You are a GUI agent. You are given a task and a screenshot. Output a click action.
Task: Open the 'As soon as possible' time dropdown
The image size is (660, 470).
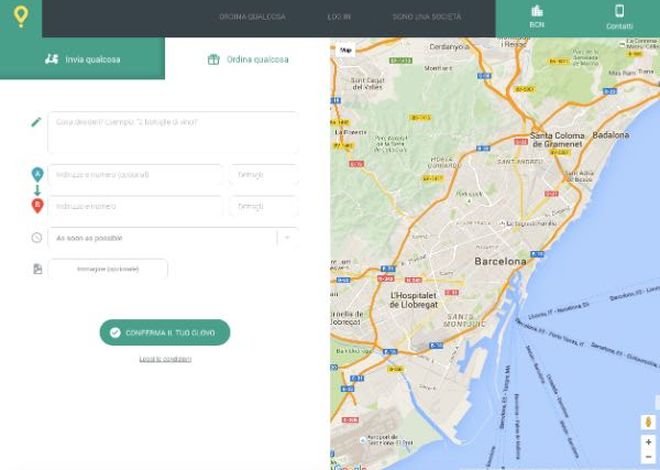(x=173, y=238)
